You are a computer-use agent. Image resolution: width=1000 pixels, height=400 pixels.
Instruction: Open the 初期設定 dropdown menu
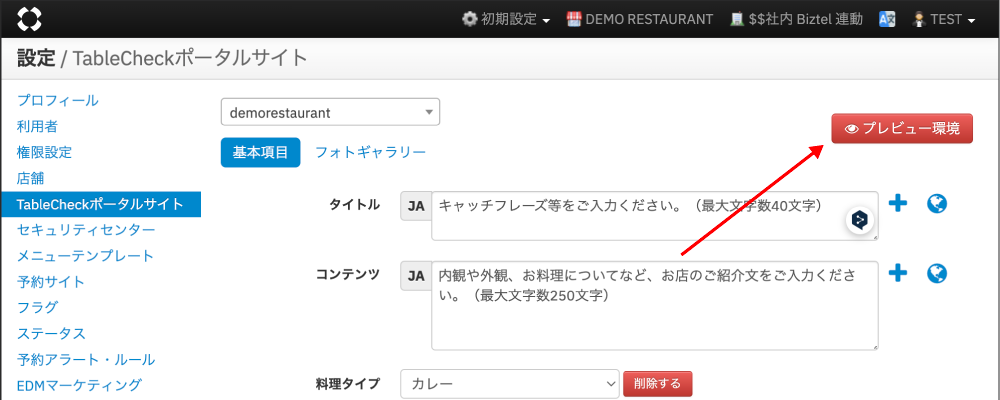(x=506, y=19)
